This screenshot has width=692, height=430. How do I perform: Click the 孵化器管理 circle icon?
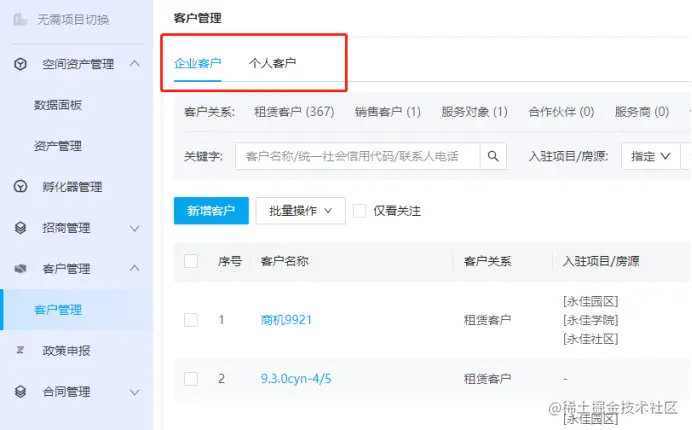(20, 187)
